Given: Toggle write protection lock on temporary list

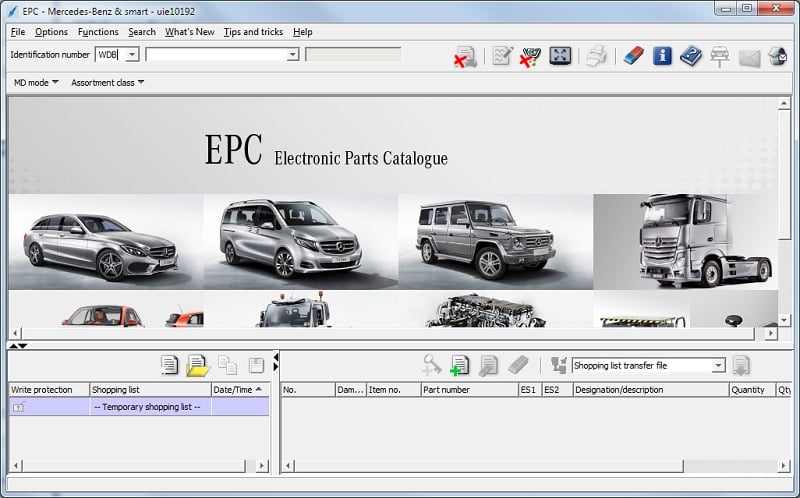Looking at the screenshot, I should (19, 407).
